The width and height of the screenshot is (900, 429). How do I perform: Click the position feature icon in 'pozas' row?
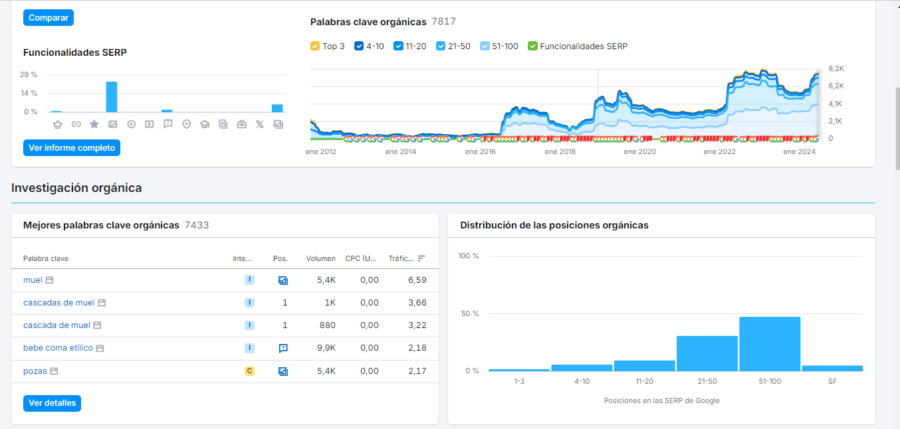[283, 371]
